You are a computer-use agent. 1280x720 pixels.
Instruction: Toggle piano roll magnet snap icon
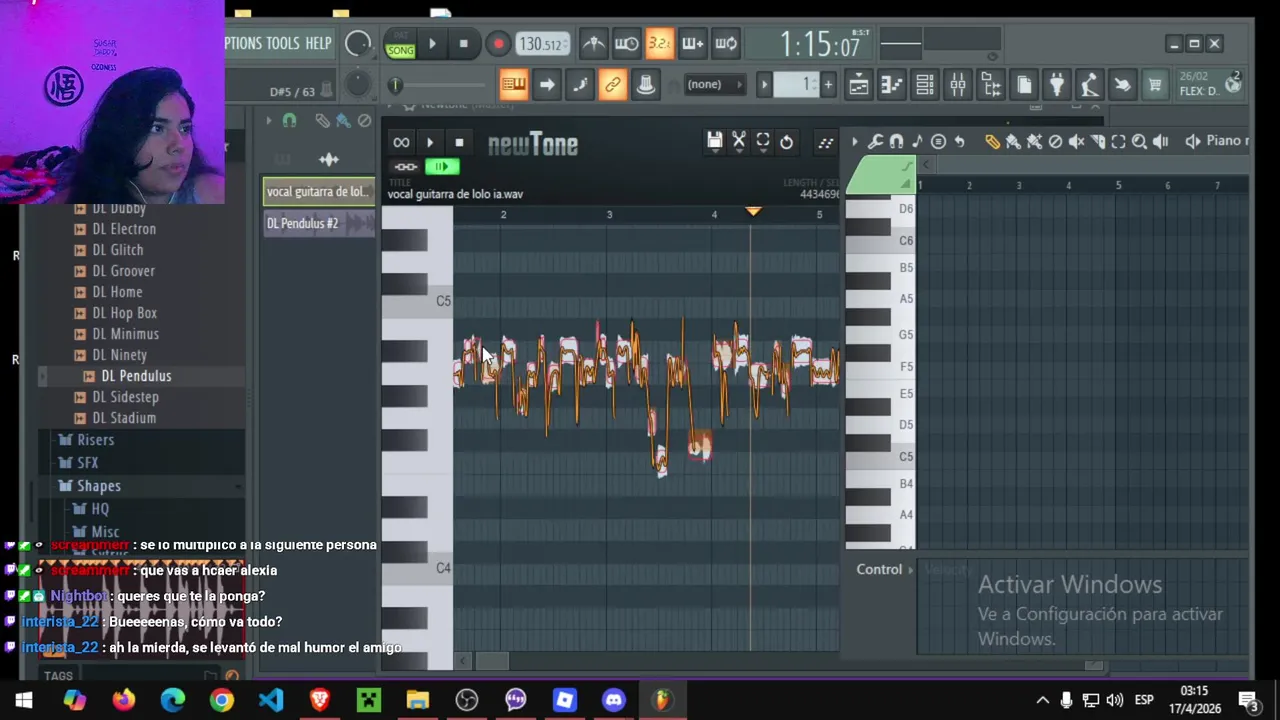[896, 142]
